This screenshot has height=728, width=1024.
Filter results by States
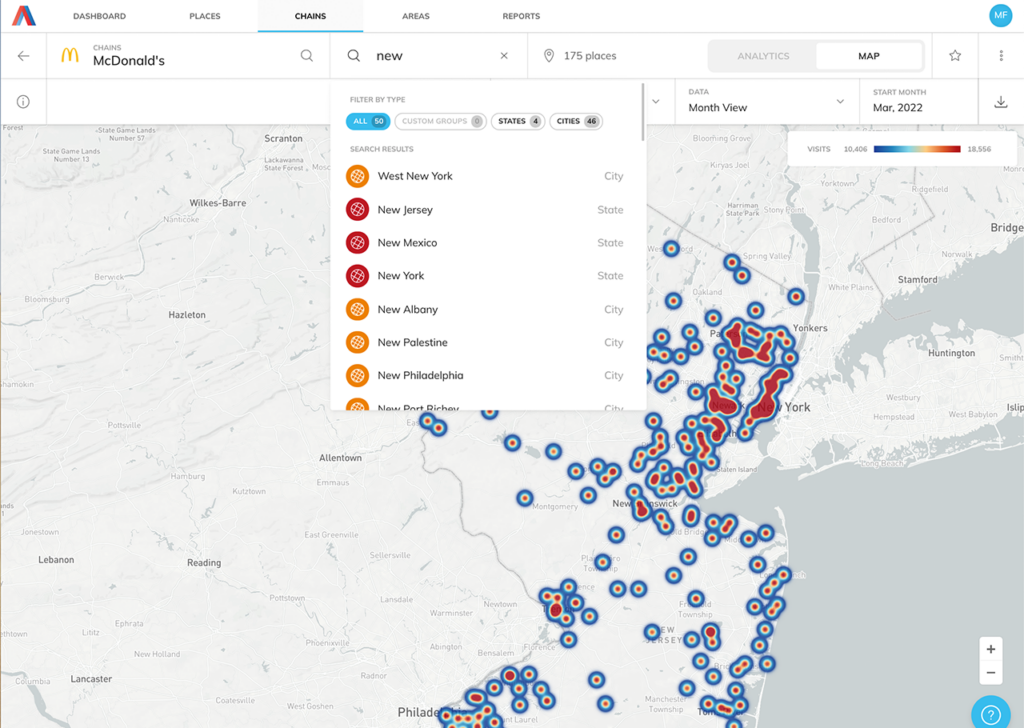click(x=517, y=122)
